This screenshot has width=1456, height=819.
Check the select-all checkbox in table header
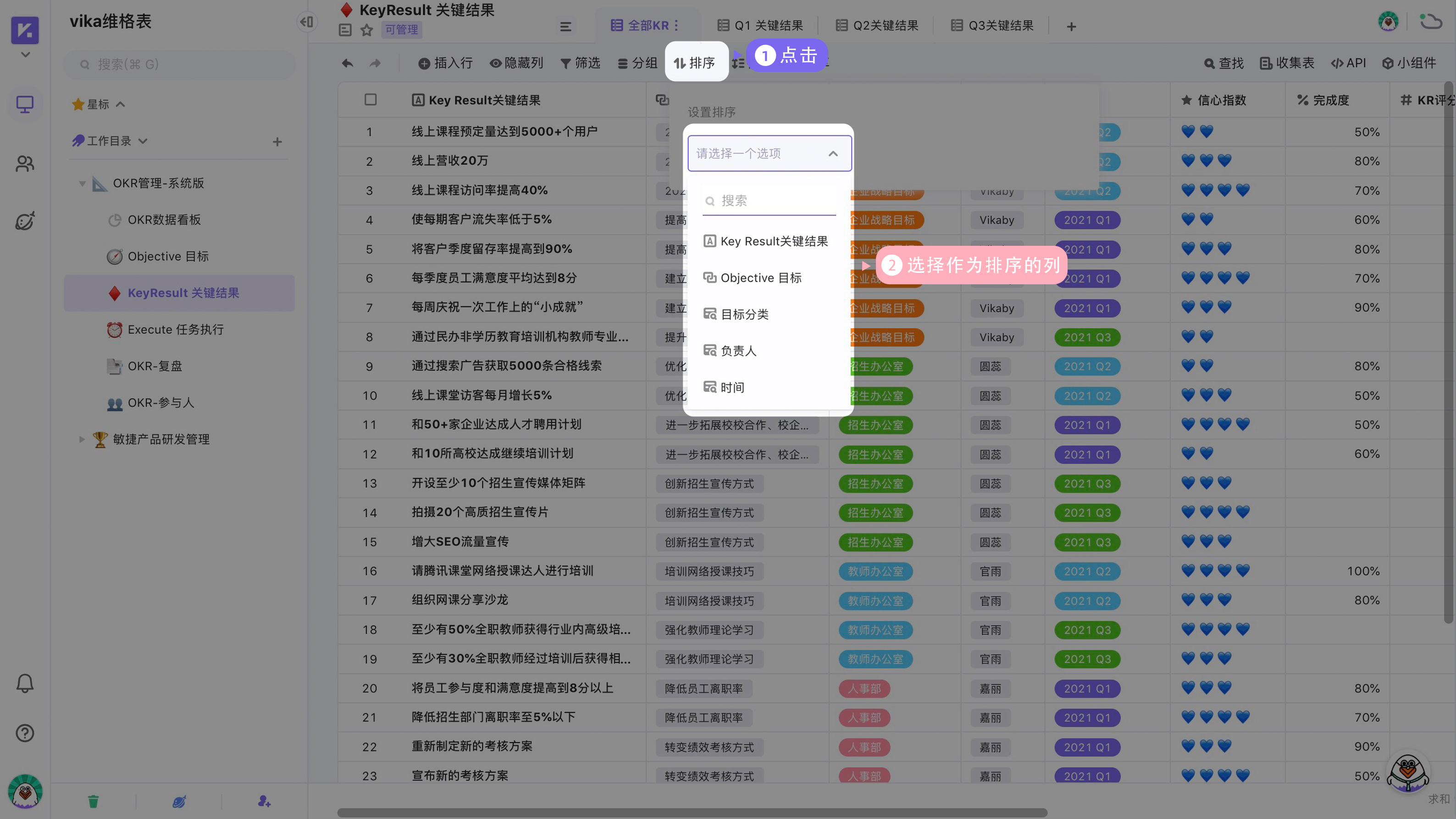(x=371, y=100)
